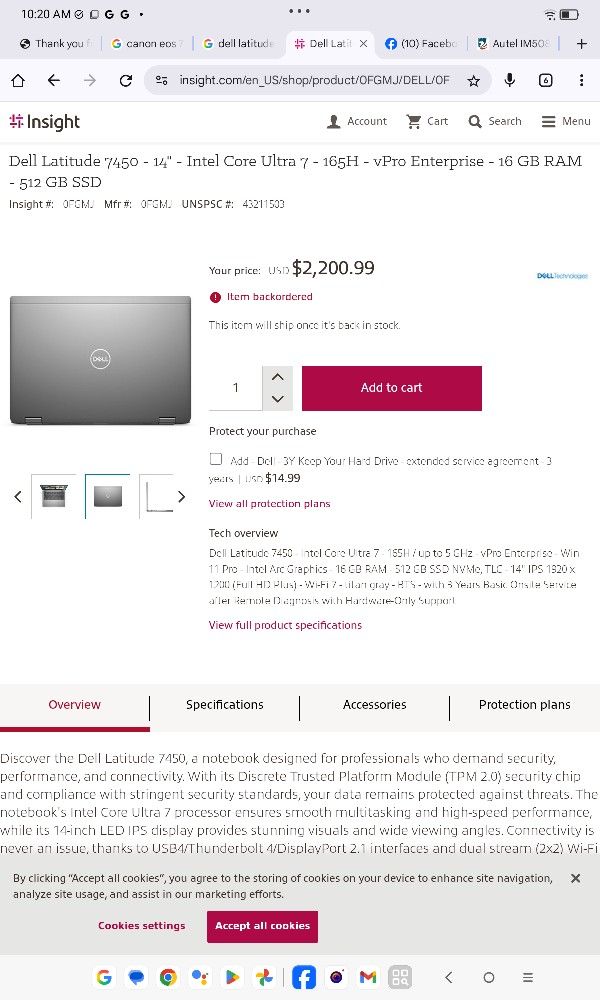This screenshot has height=1000, width=600.
Task: Switch to the Accessories tab
Action: coord(375,705)
